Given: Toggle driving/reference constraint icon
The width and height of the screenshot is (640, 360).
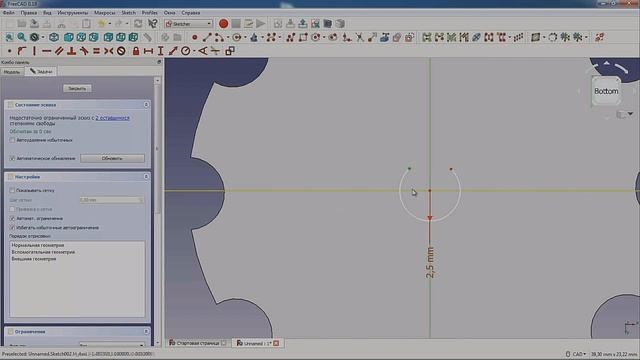Looking at the screenshot, I should [x=230, y=51].
